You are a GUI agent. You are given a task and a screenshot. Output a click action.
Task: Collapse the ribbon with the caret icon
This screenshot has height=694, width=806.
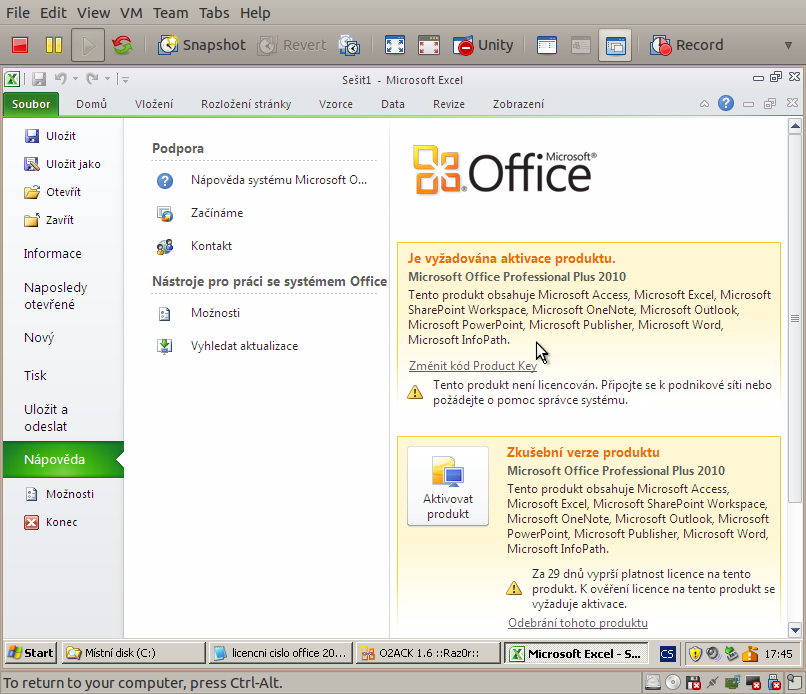704,104
